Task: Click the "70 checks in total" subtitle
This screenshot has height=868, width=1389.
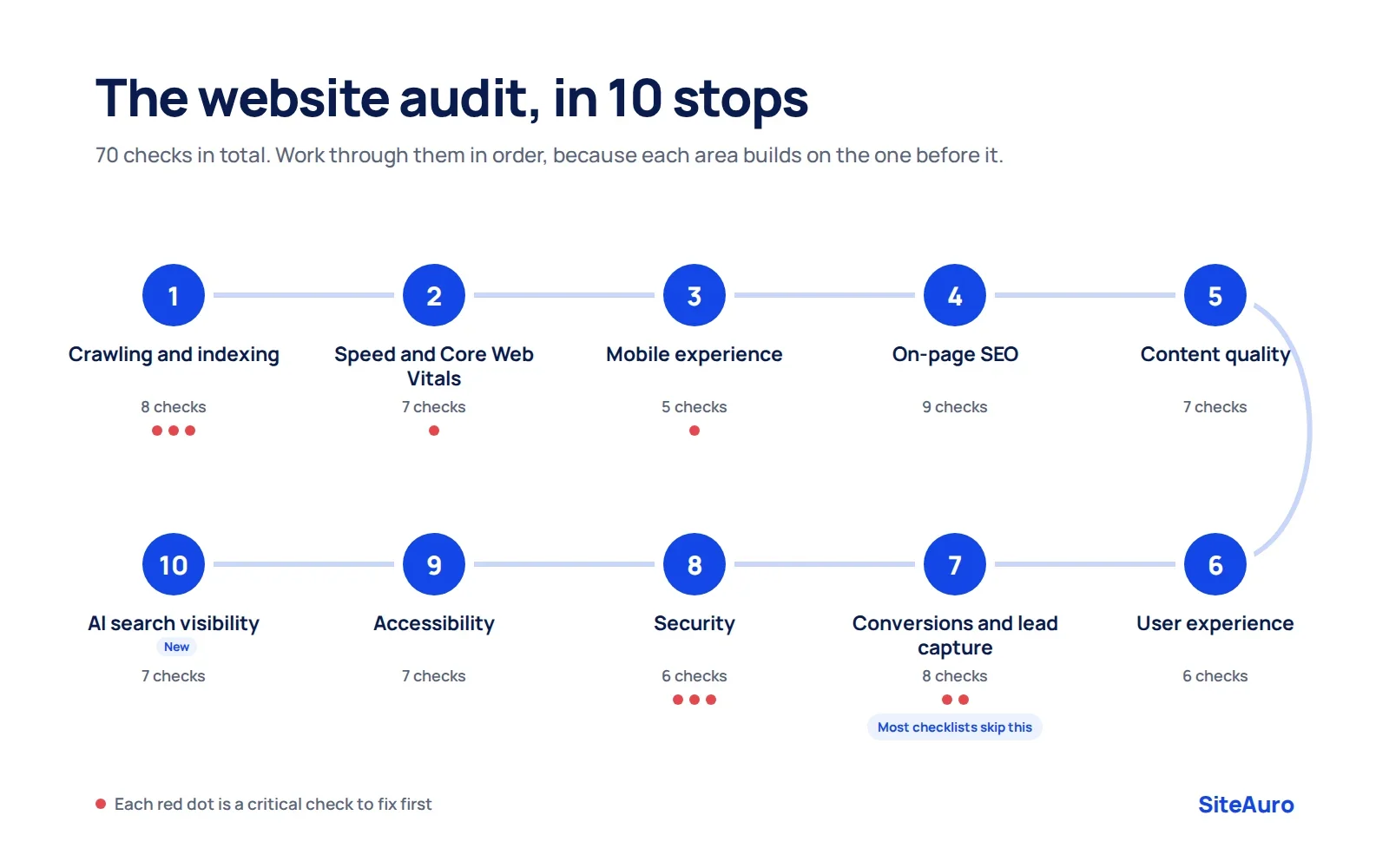Action: click(549, 155)
